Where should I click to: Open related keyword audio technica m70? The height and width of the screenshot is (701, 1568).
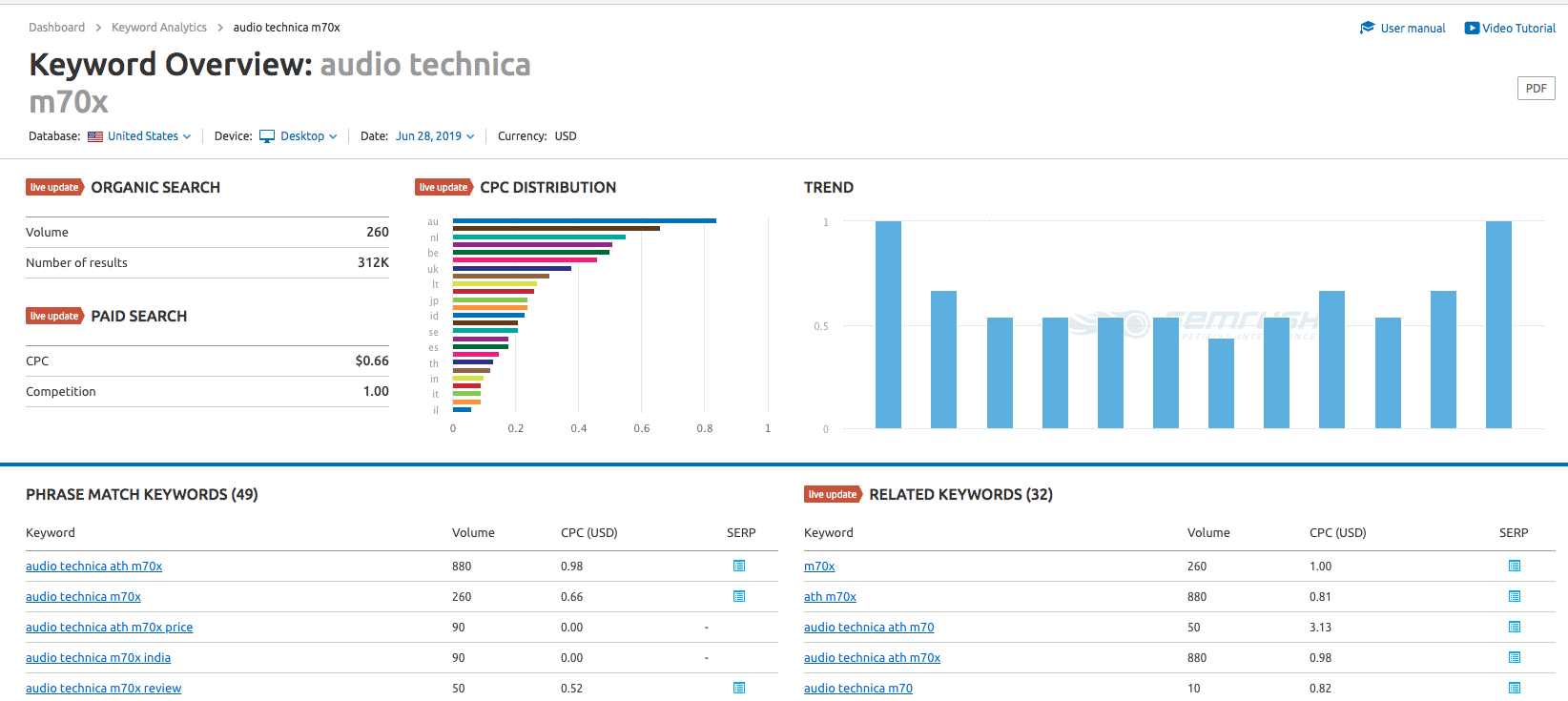tap(858, 688)
